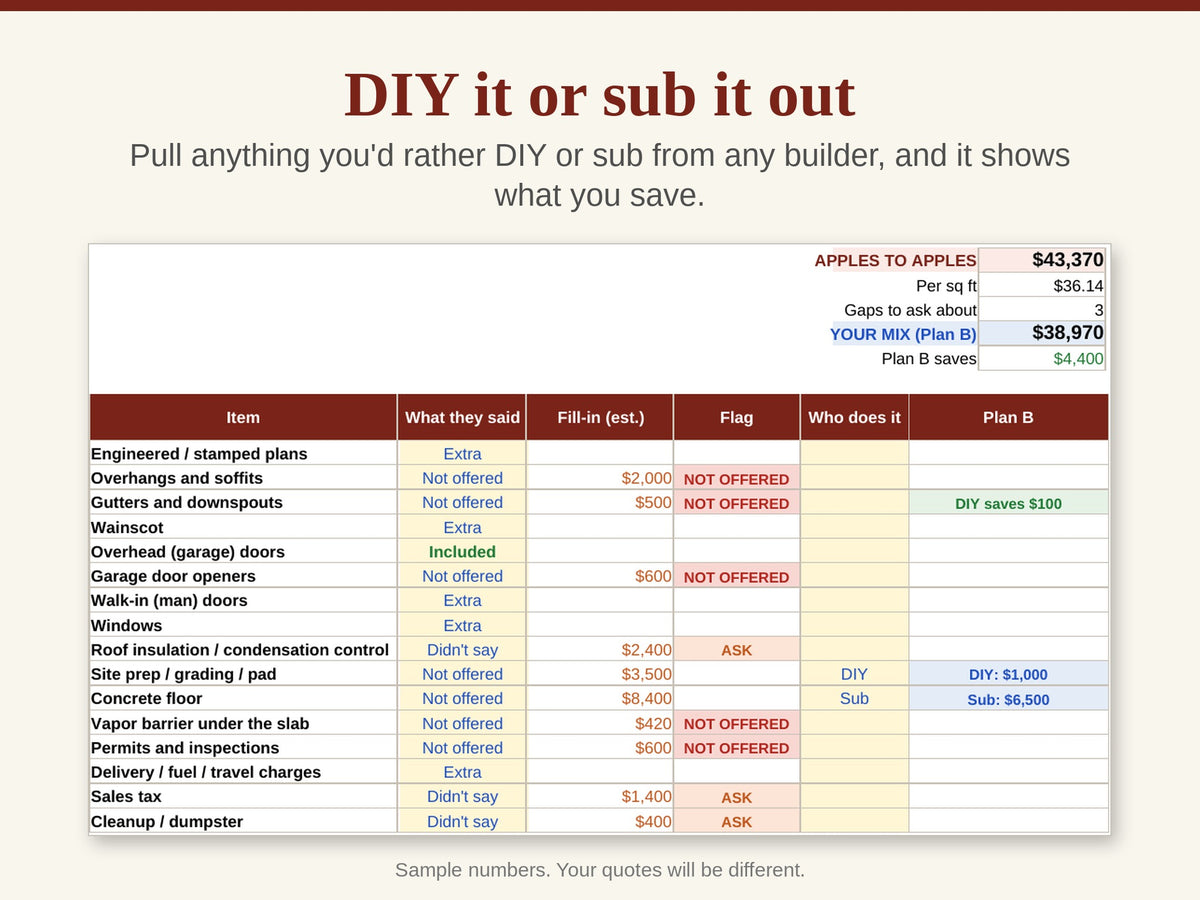The width and height of the screenshot is (1200, 900).
Task: Click the $400 Cleanup estimate
Action: pos(600,821)
